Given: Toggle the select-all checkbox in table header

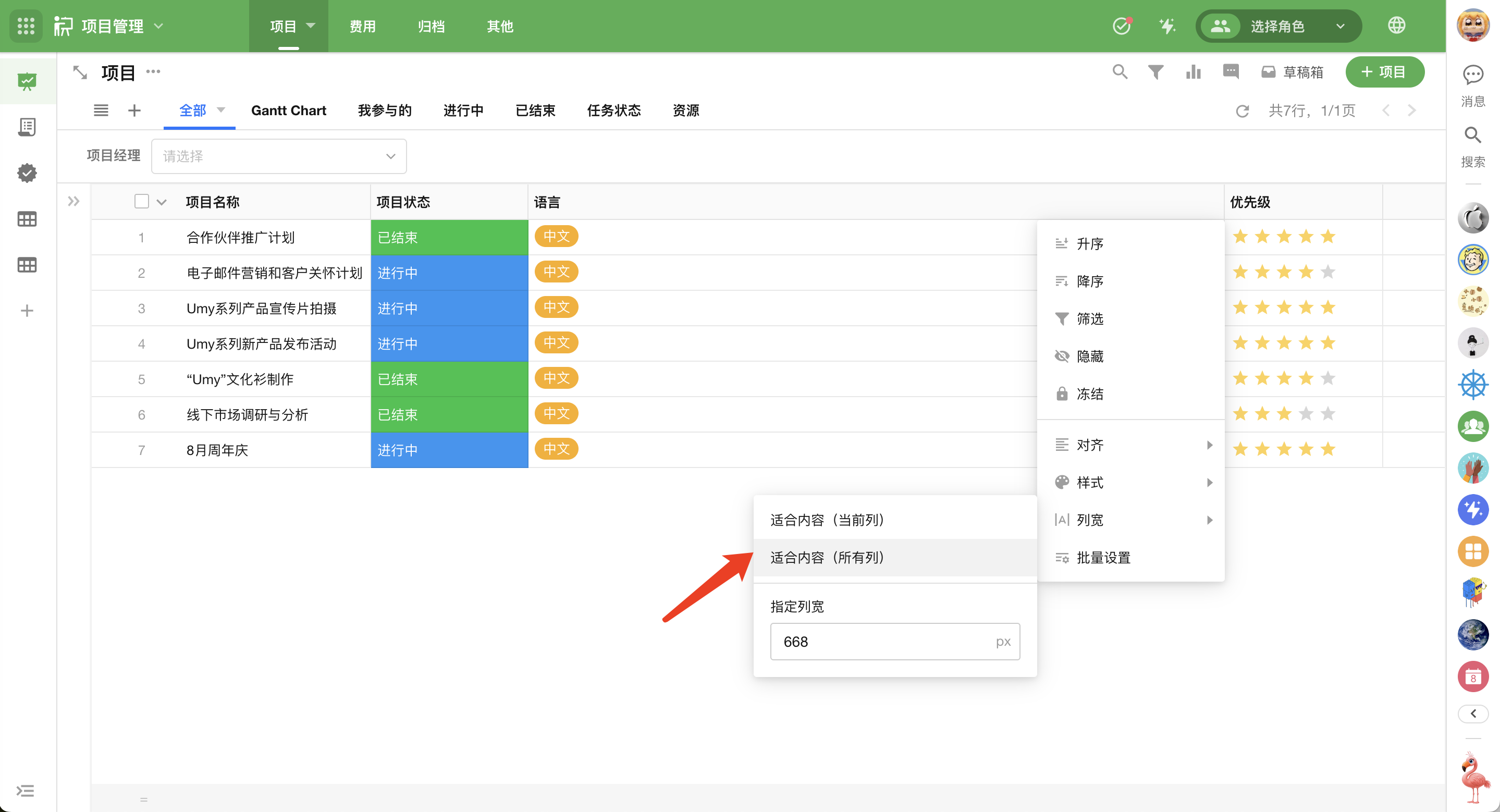Looking at the screenshot, I should point(141,201).
